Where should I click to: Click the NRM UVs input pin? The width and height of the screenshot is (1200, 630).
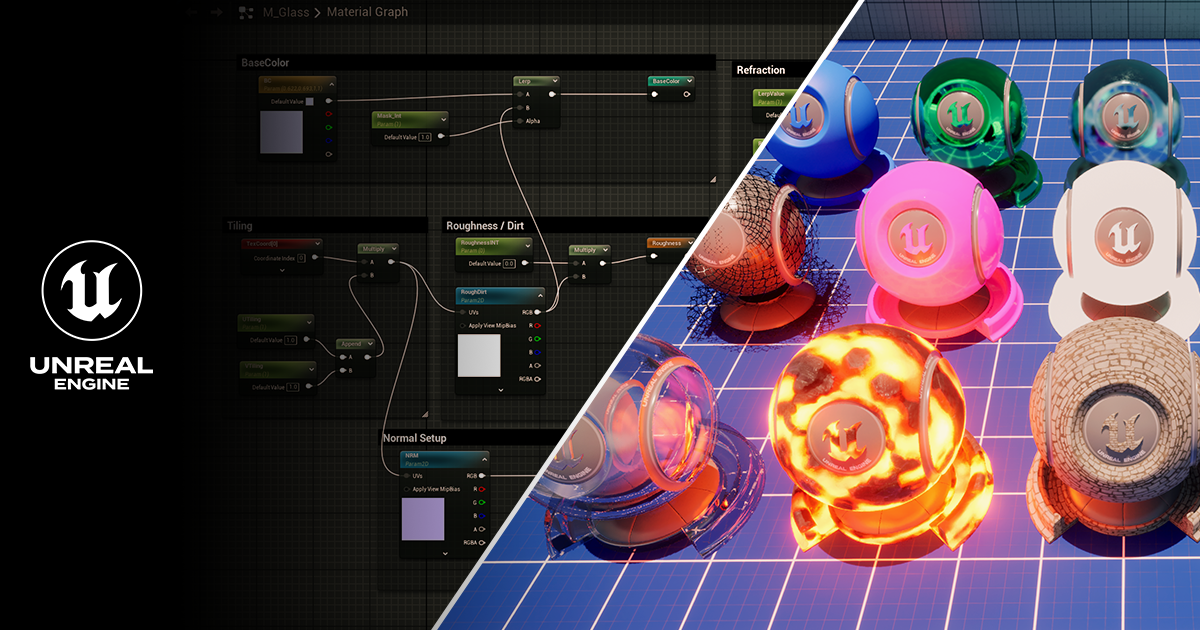pos(406,476)
